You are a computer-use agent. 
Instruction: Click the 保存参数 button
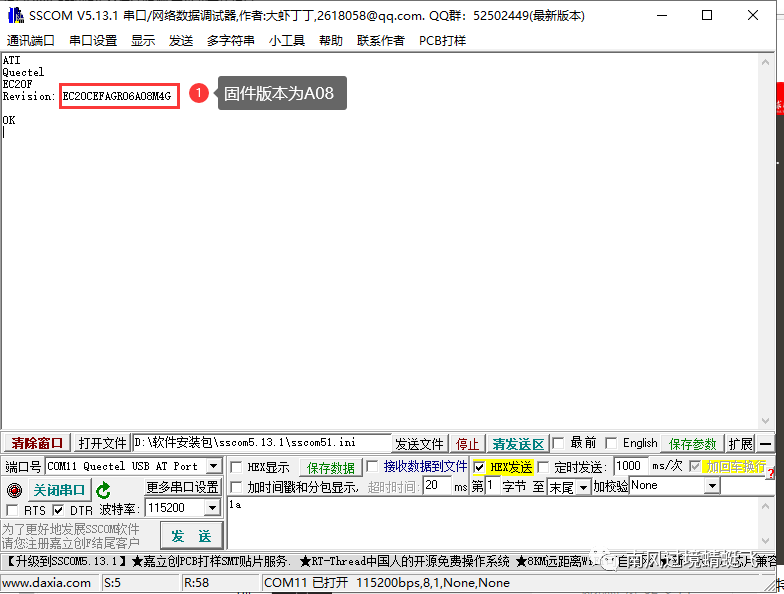click(x=692, y=444)
